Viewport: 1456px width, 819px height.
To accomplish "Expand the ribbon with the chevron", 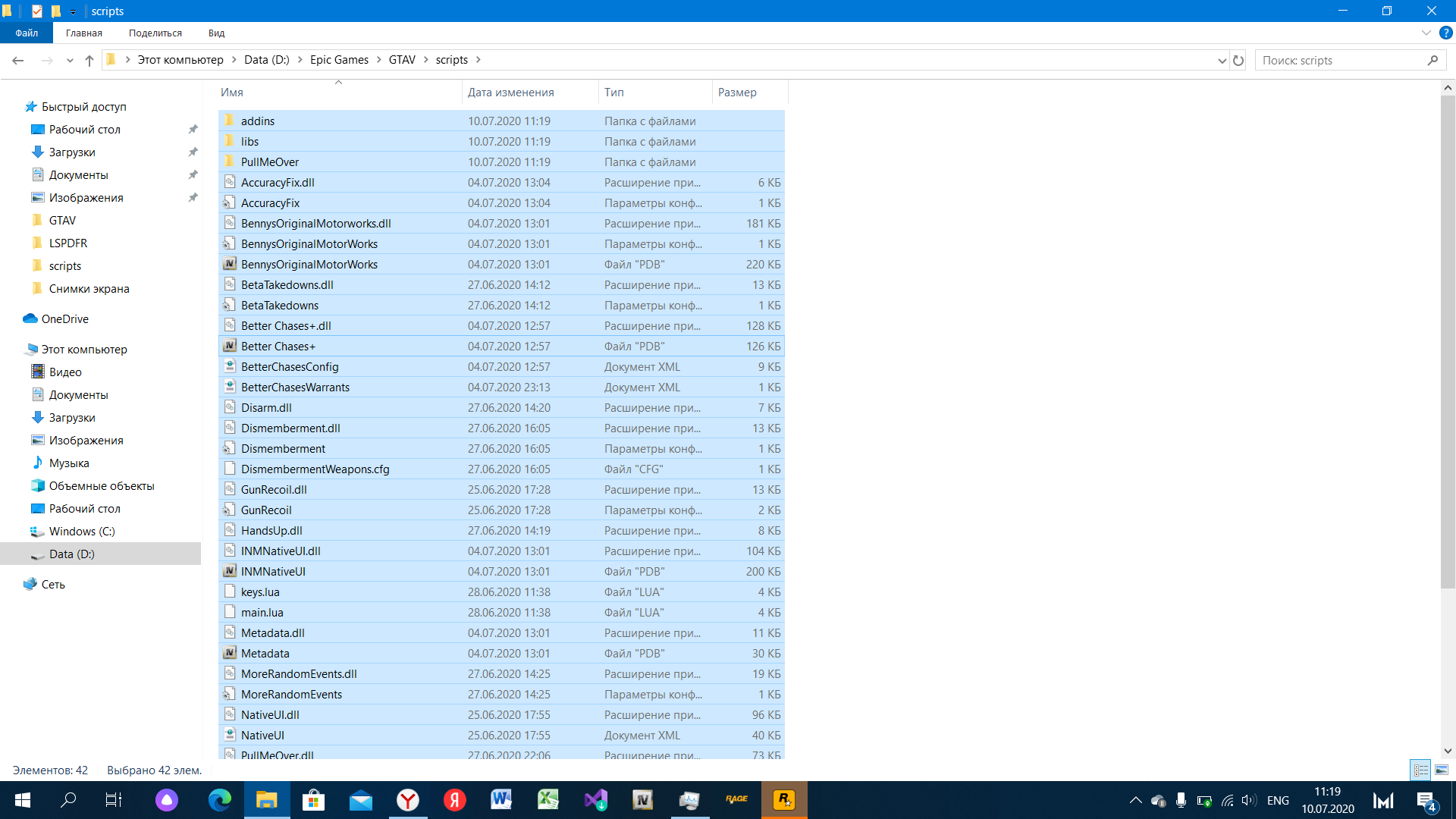I will pos(1426,33).
